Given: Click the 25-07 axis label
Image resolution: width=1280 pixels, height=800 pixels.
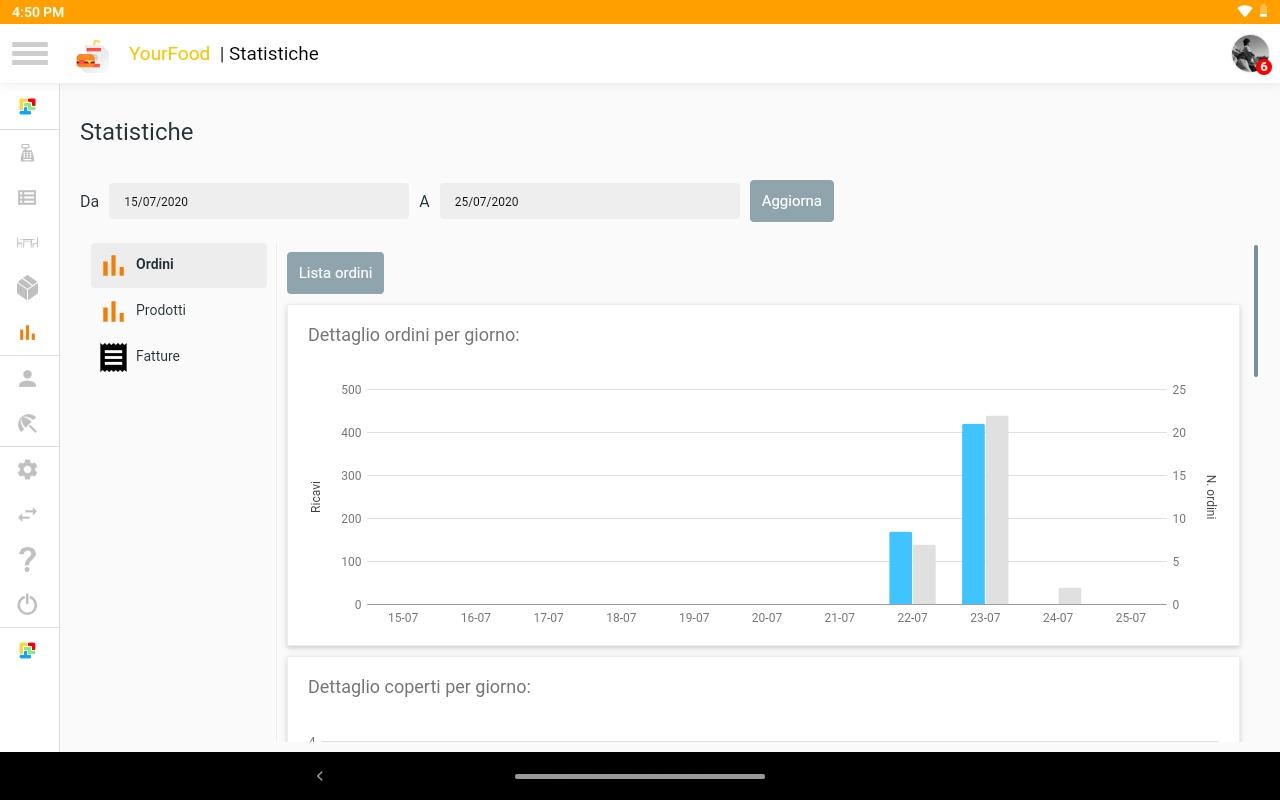Looking at the screenshot, I should (x=1131, y=618).
